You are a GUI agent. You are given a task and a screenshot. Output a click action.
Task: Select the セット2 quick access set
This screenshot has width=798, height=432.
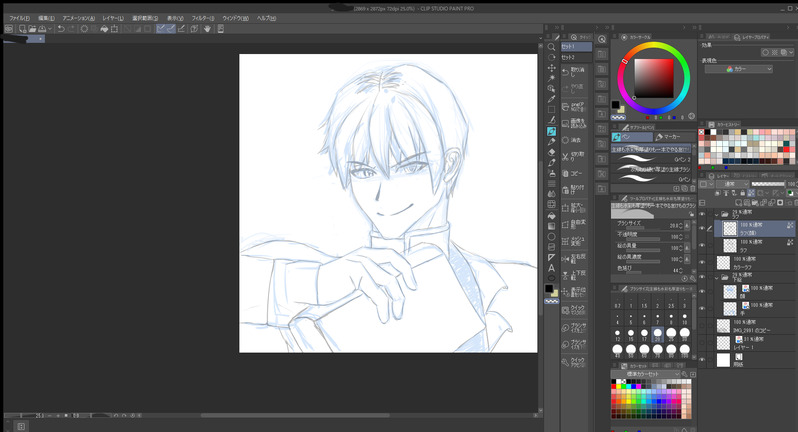point(576,57)
